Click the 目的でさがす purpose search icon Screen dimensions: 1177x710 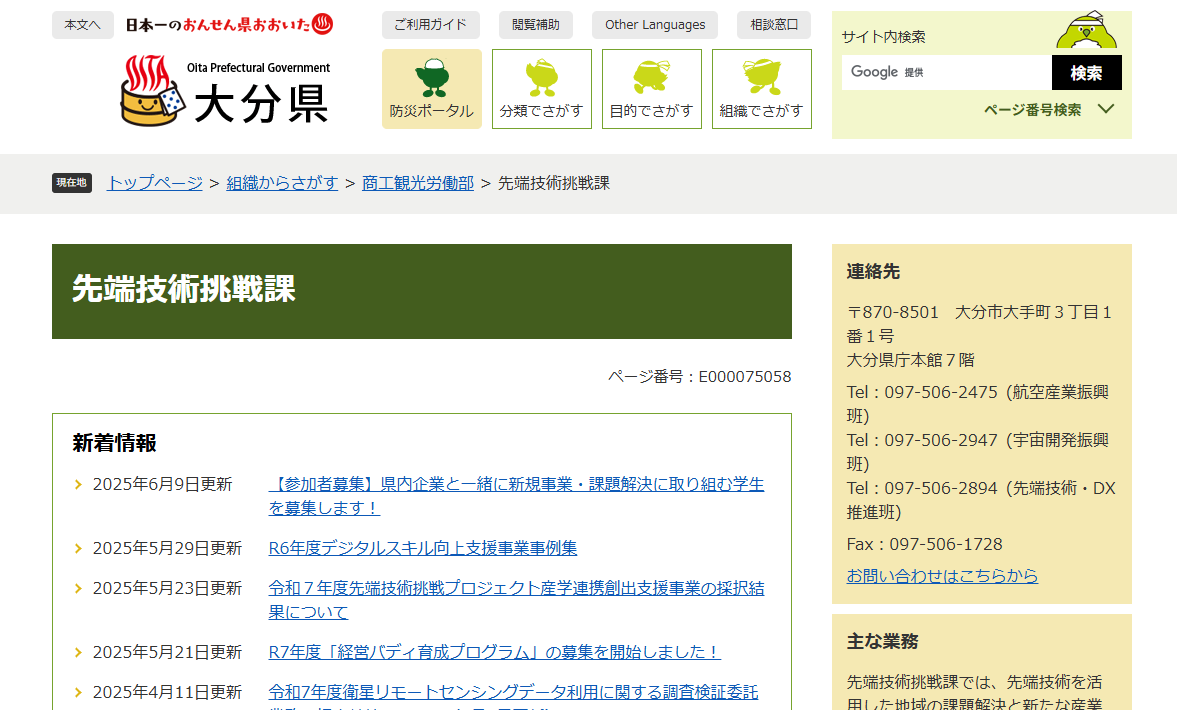point(652,89)
